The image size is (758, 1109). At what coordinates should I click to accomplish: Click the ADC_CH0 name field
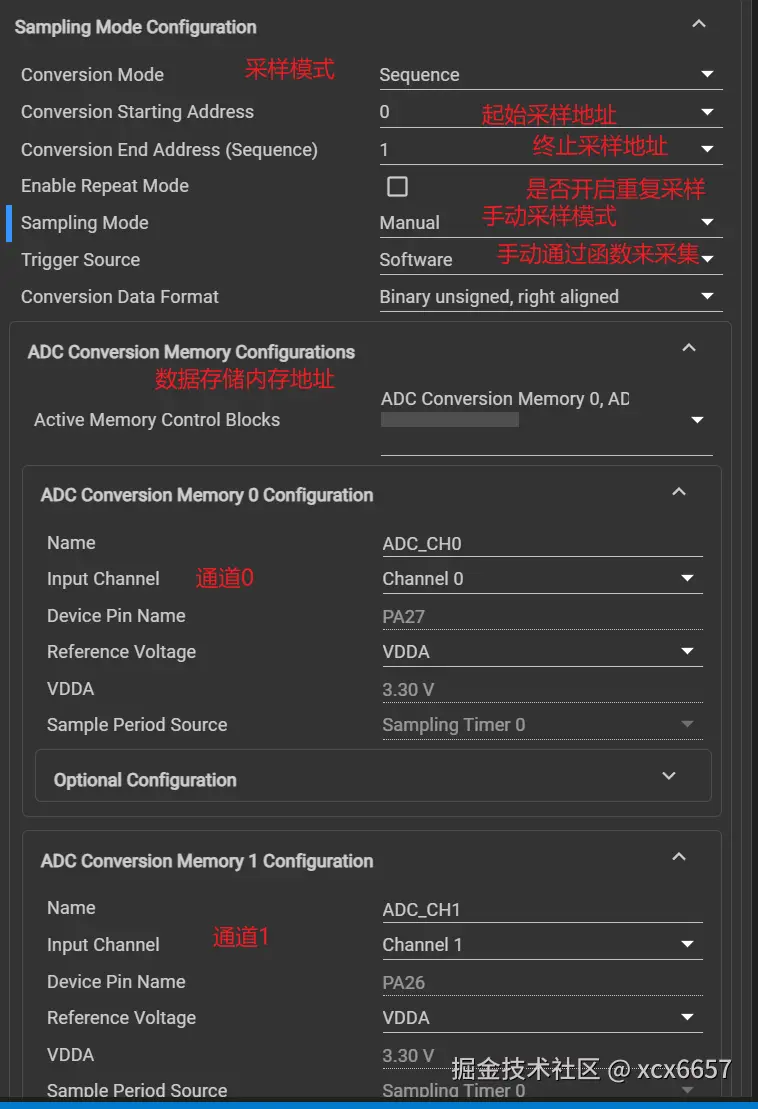click(540, 544)
